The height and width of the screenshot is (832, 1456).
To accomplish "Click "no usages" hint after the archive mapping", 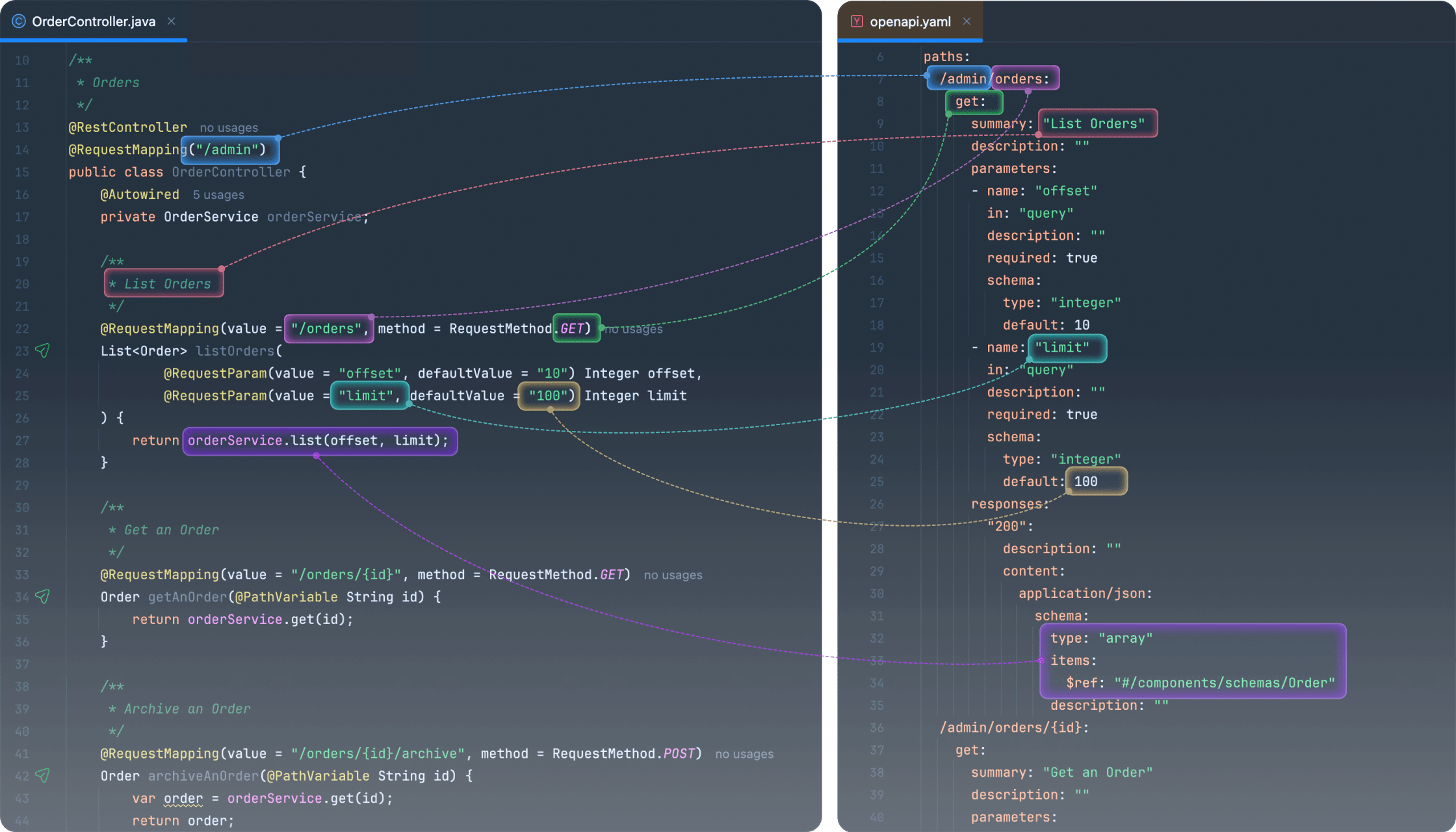I will (744, 754).
